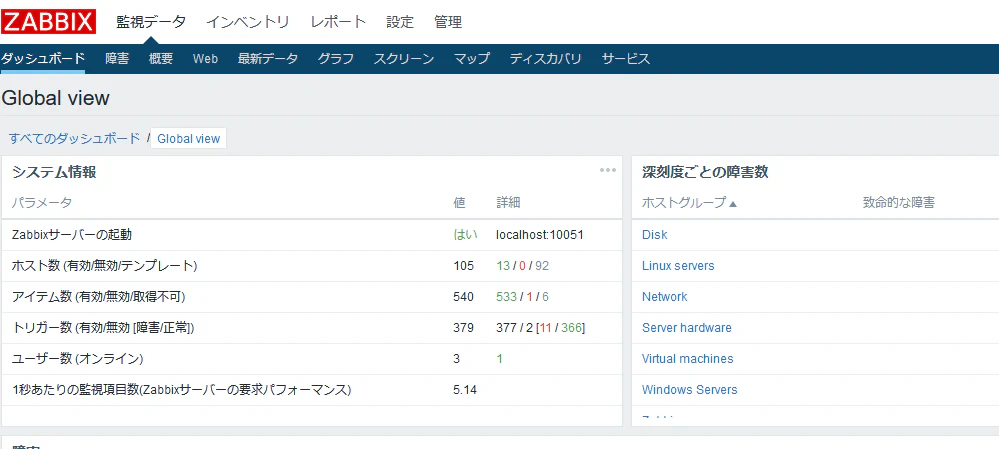
Task: Open the Windows Servers host group link
Action: 689,390
